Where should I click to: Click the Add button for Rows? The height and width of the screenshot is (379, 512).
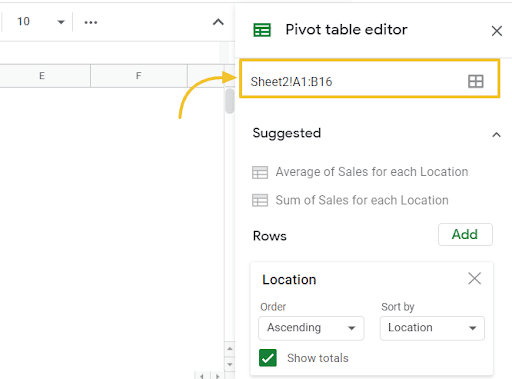tap(465, 234)
